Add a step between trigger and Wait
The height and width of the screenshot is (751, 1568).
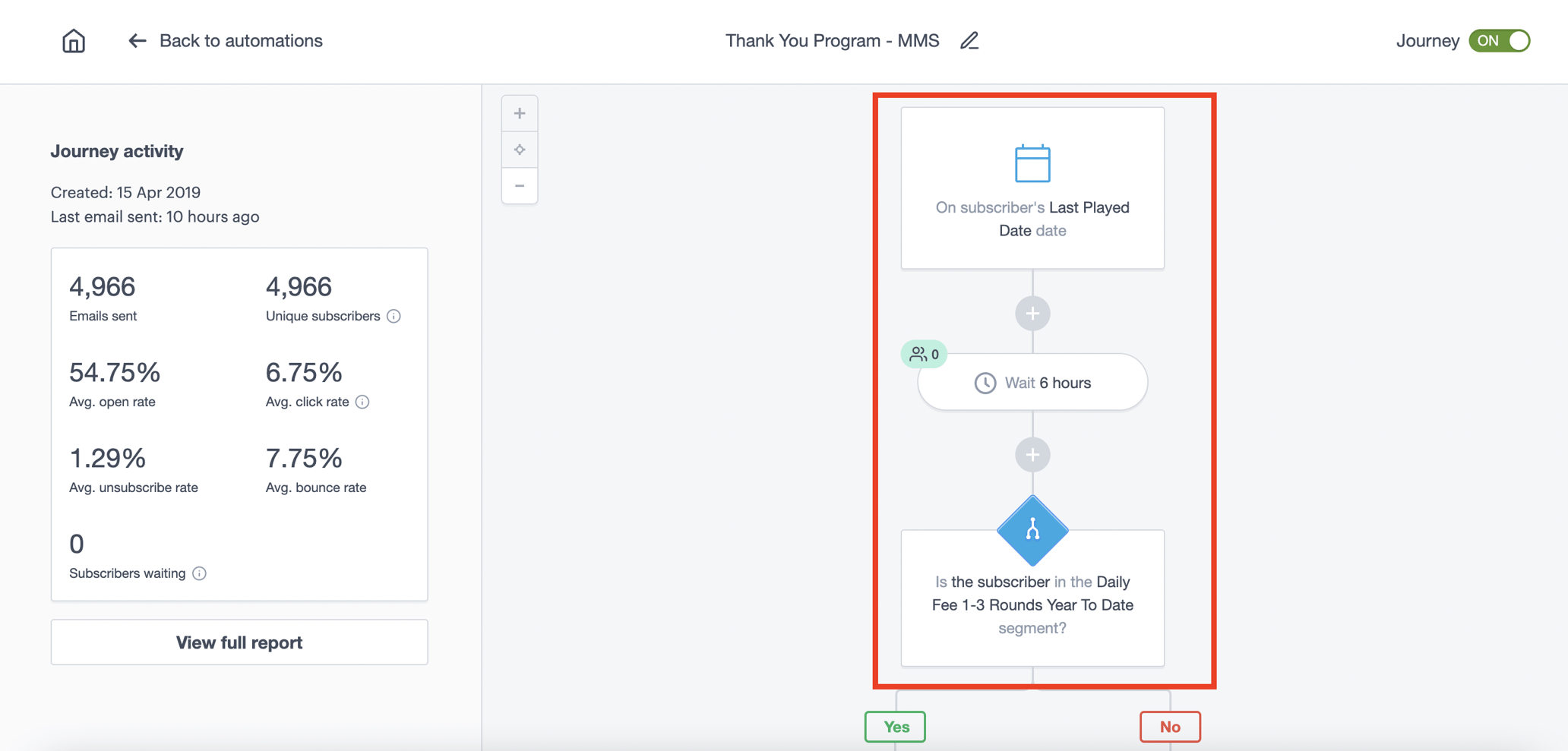(1032, 313)
